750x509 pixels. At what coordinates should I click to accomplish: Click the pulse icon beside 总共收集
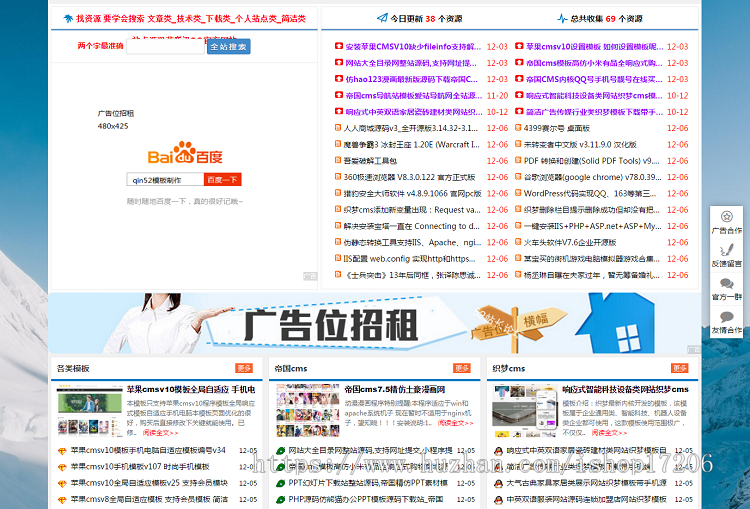[562, 18]
